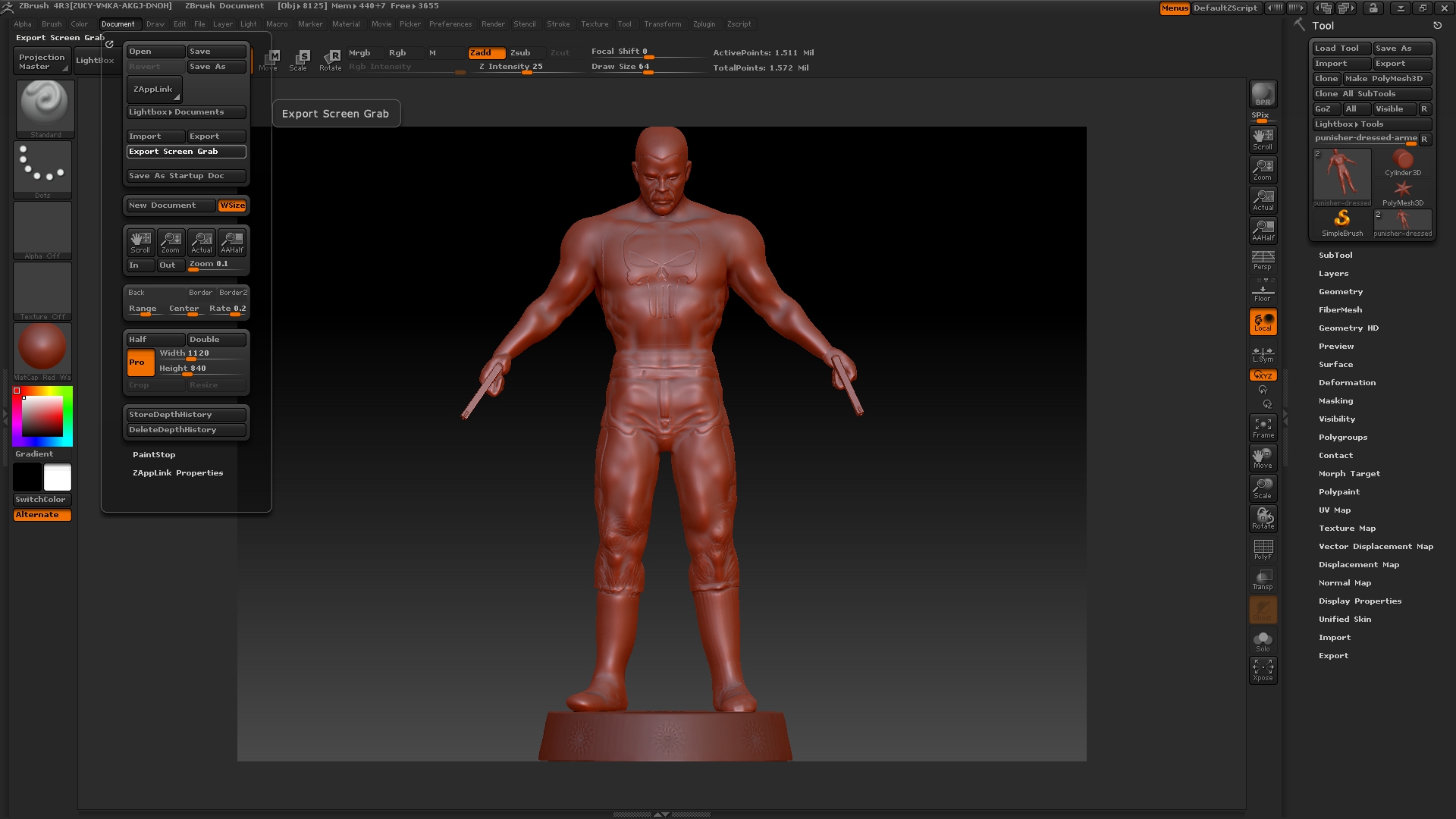Click the Make PolyMesh3D button
This screenshot has width=1456, height=819.
coord(1387,79)
